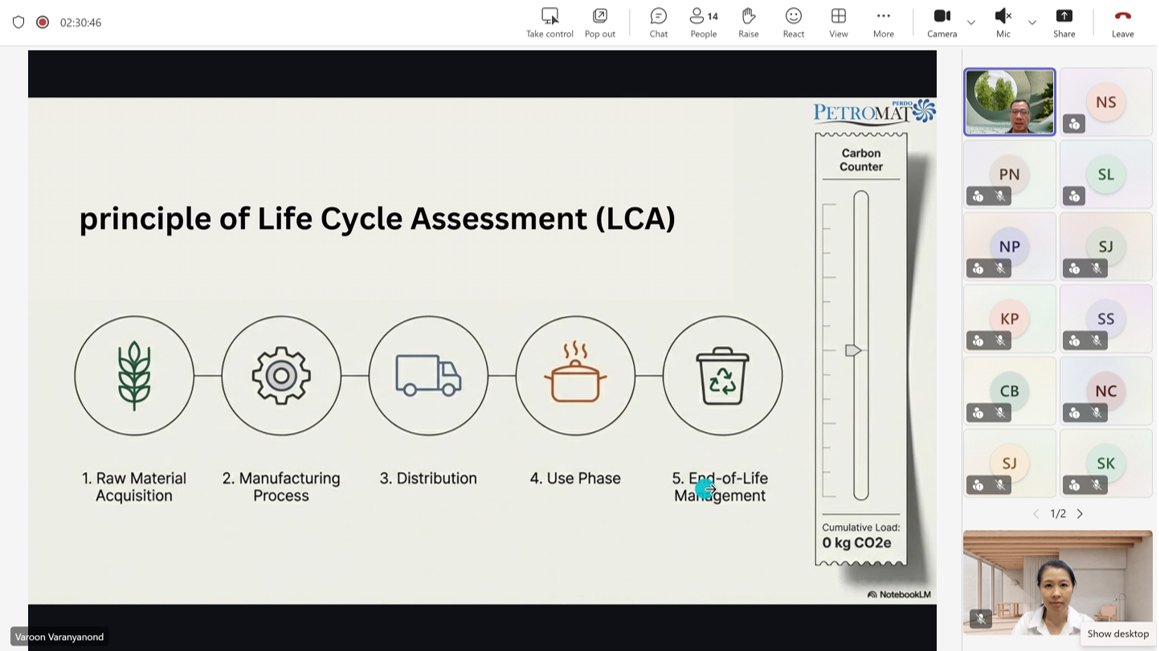Expand camera options dropdown arrow
This screenshot has width=1159, height=651.
(x=971, y=22)
